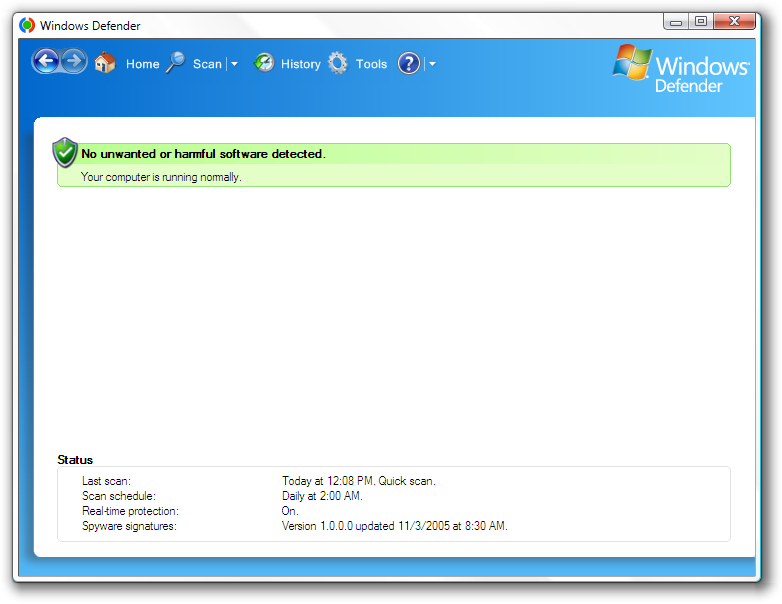Viewport: 782px width, 604px height.
Task: Click the green shield status icon
Action: [65, 153]
